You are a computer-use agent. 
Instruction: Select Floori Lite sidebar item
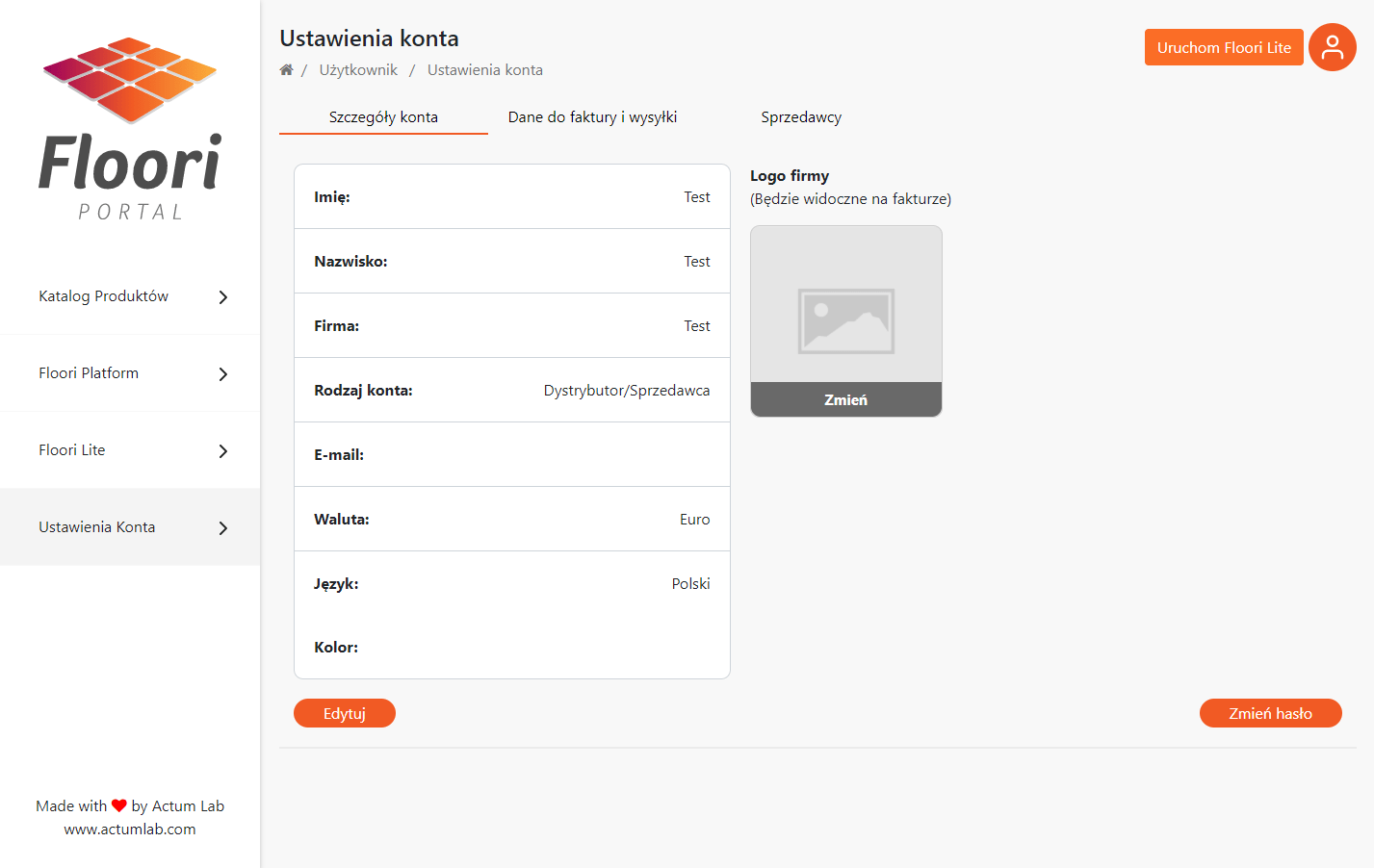coord(130,450)
